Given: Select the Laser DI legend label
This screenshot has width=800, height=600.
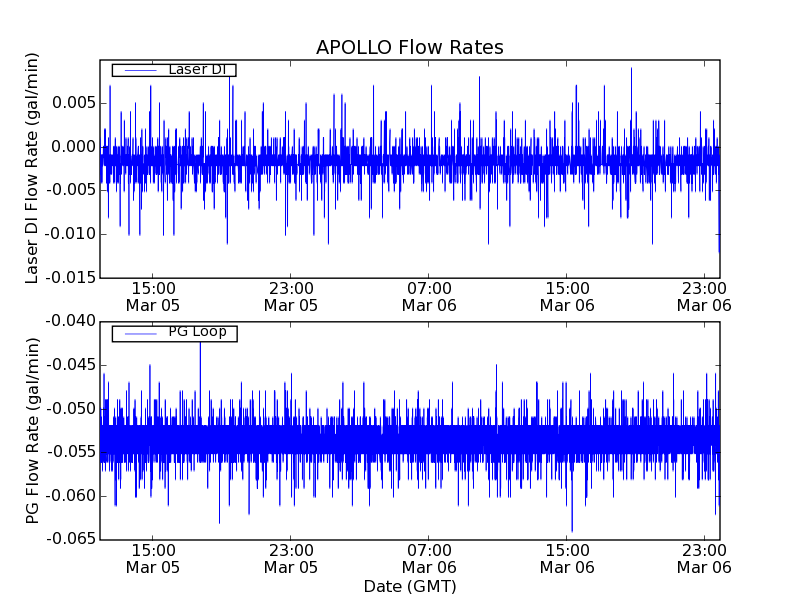Looking at the screenshot, I should pyautogui.click(x=197, y=69).
